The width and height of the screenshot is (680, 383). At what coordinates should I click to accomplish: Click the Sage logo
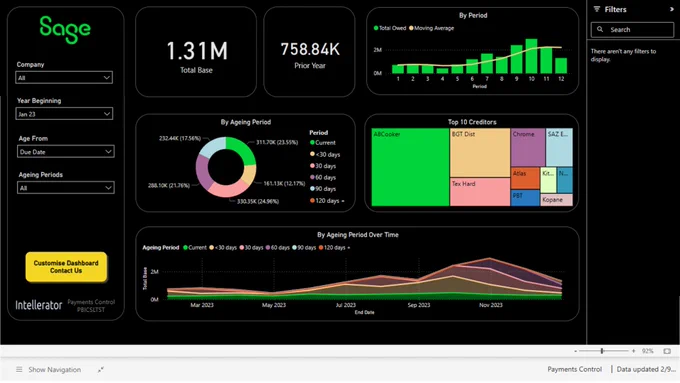(x=65, y=29)
